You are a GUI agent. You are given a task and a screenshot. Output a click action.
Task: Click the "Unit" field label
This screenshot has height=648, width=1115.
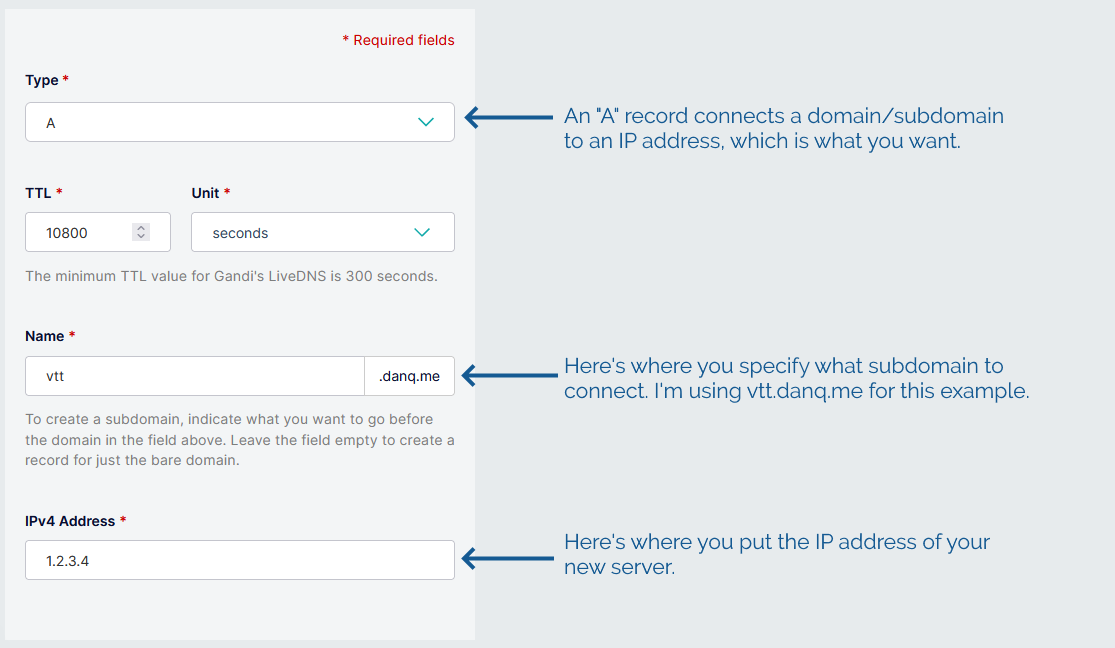point(206,193)
